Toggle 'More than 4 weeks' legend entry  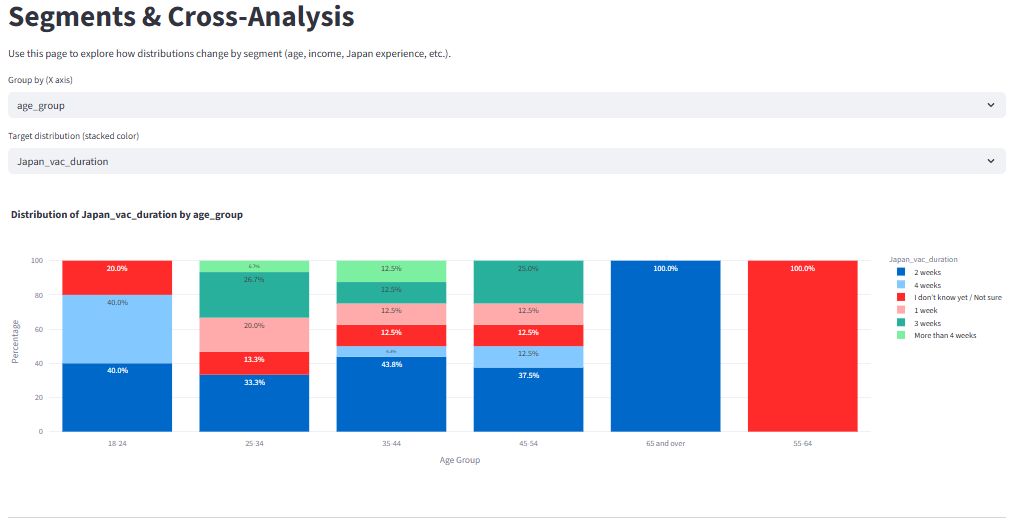(x=945, y=335)
